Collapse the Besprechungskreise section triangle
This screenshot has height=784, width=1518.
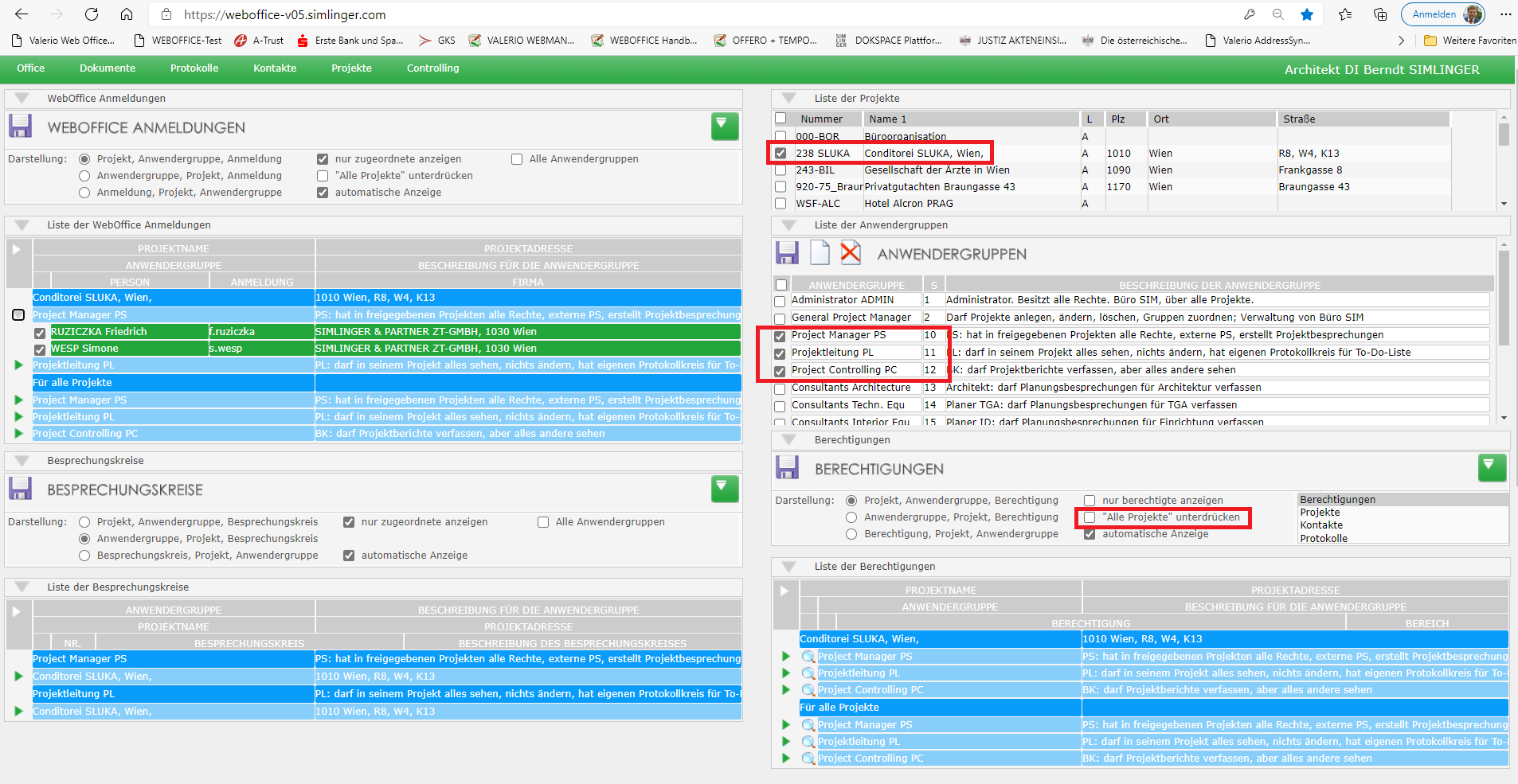pos(22,461)
